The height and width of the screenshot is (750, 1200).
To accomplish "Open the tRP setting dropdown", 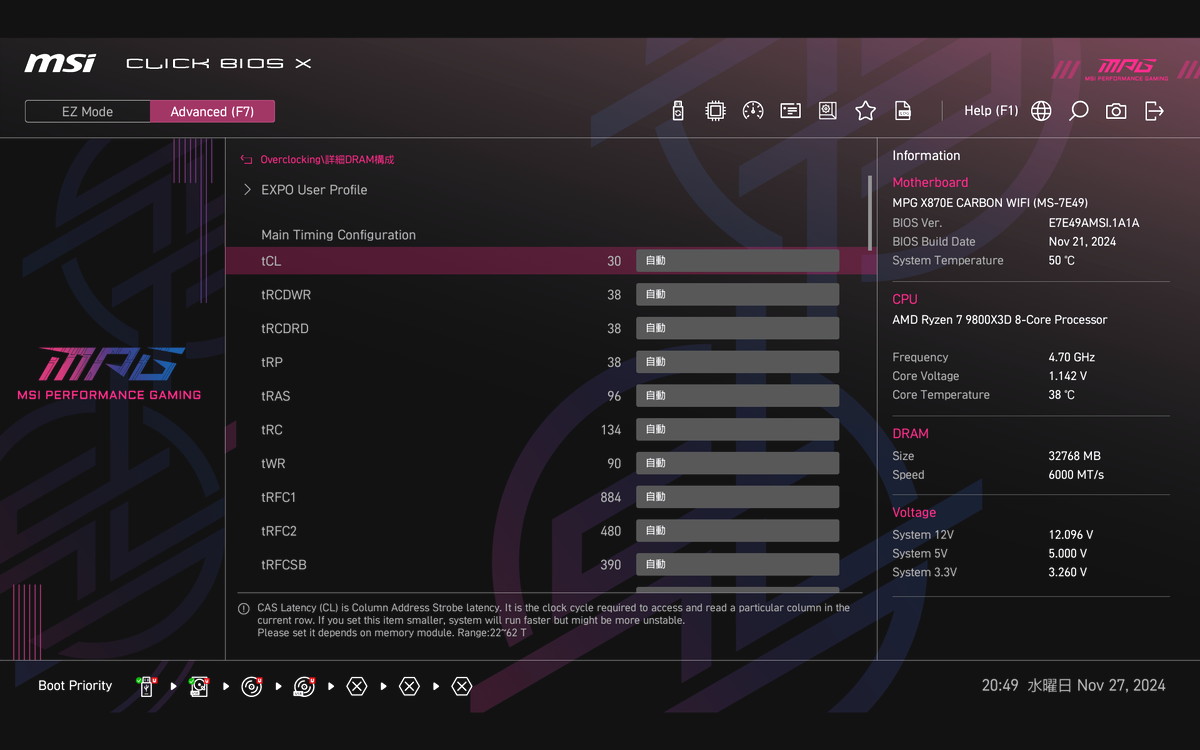I will [738, 362].
